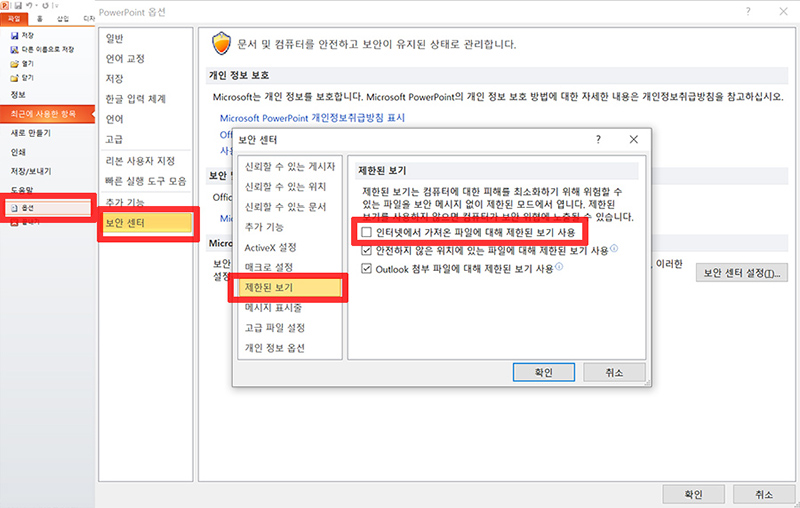The height and width of the screenshot is (508, 800).
Task: Select 제한된 보기 in Trust Center
Action: point(290,288)
